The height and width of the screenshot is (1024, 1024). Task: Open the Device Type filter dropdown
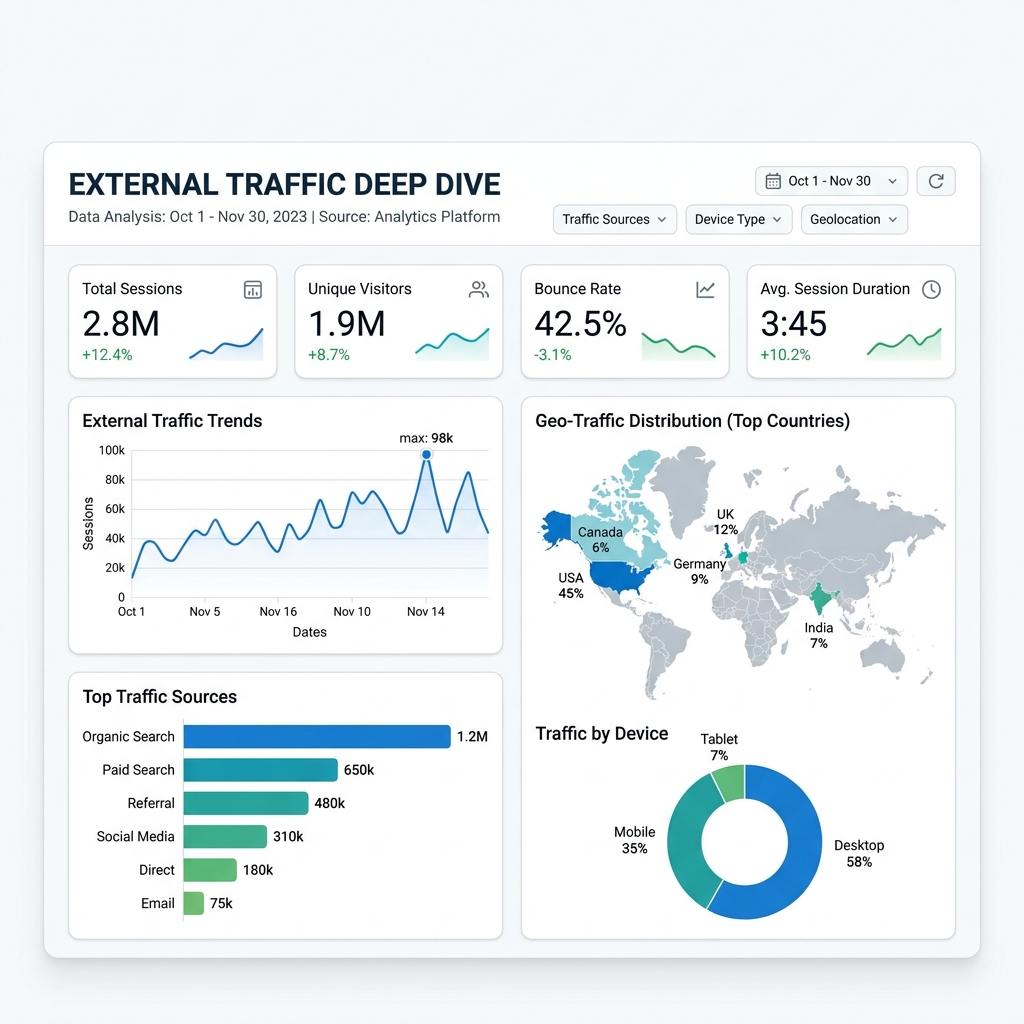click(x=739, y=219)
